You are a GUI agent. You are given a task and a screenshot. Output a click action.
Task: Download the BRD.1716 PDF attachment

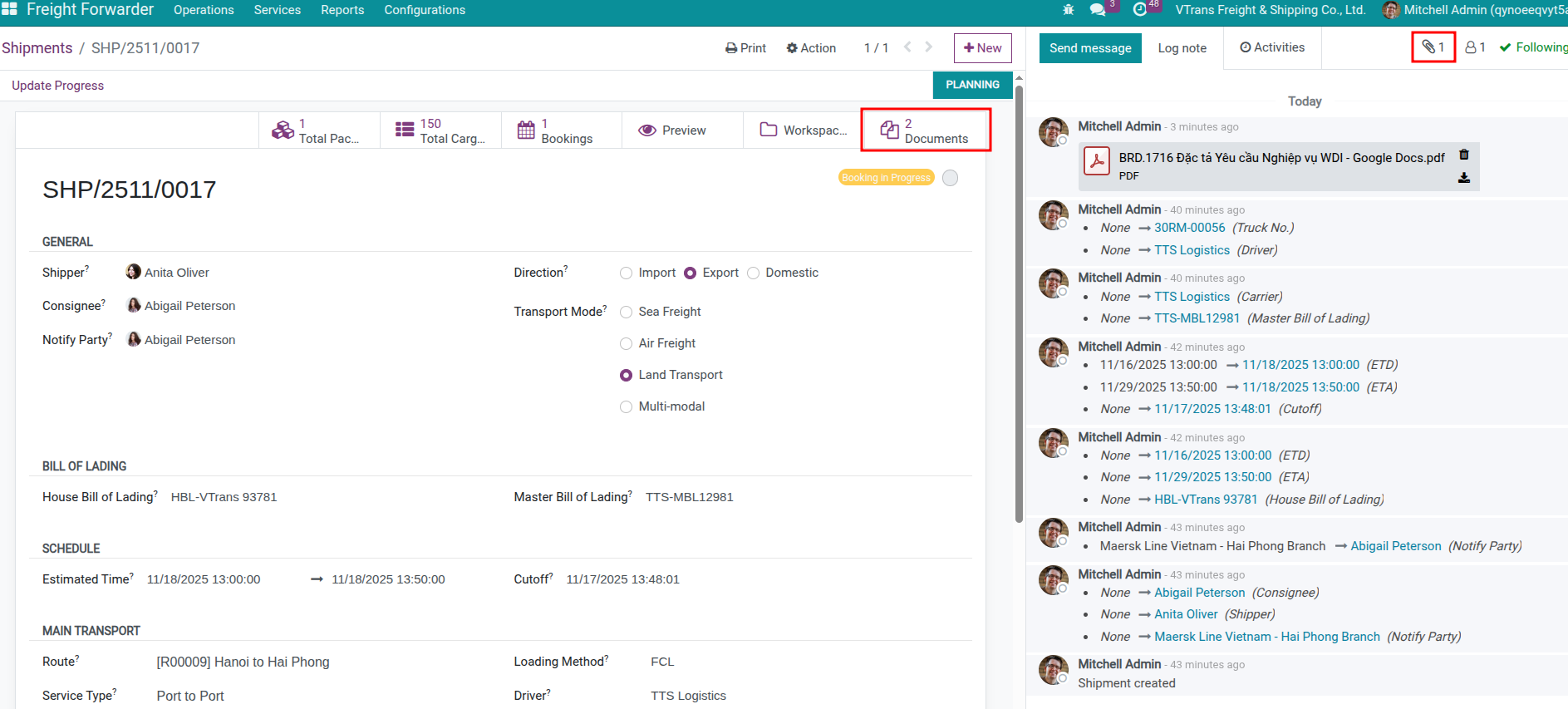[1464, 178]
